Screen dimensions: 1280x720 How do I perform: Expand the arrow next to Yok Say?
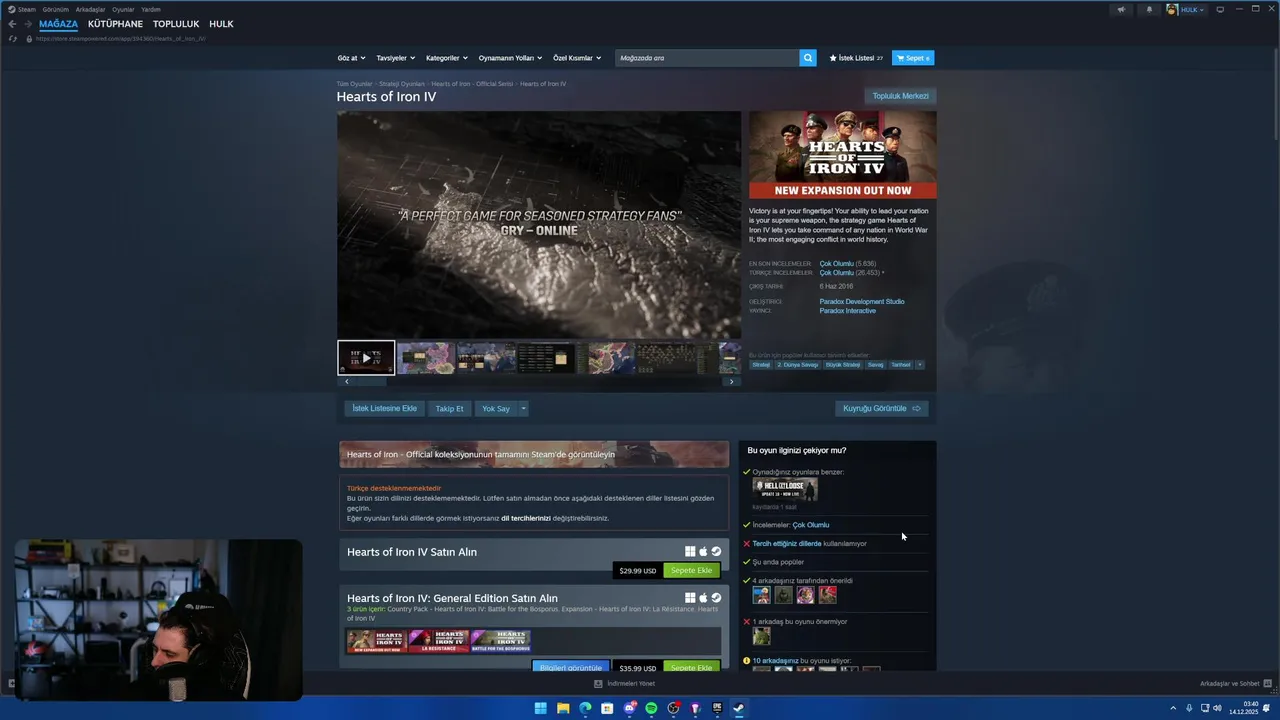point(522,408)
